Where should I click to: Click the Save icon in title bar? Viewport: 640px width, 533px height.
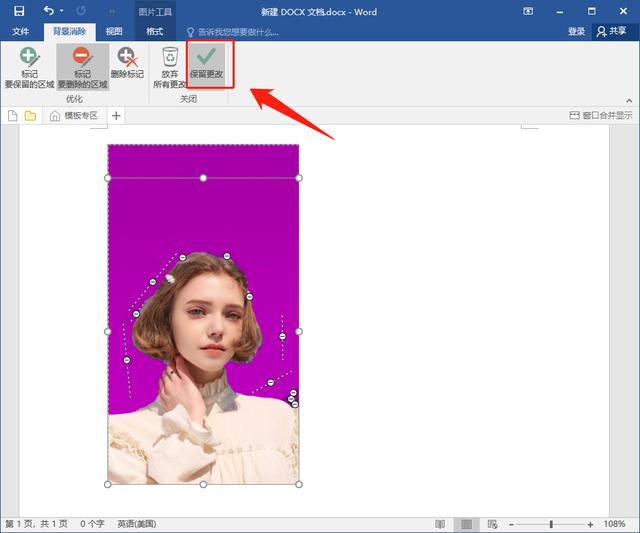point(19,11)
